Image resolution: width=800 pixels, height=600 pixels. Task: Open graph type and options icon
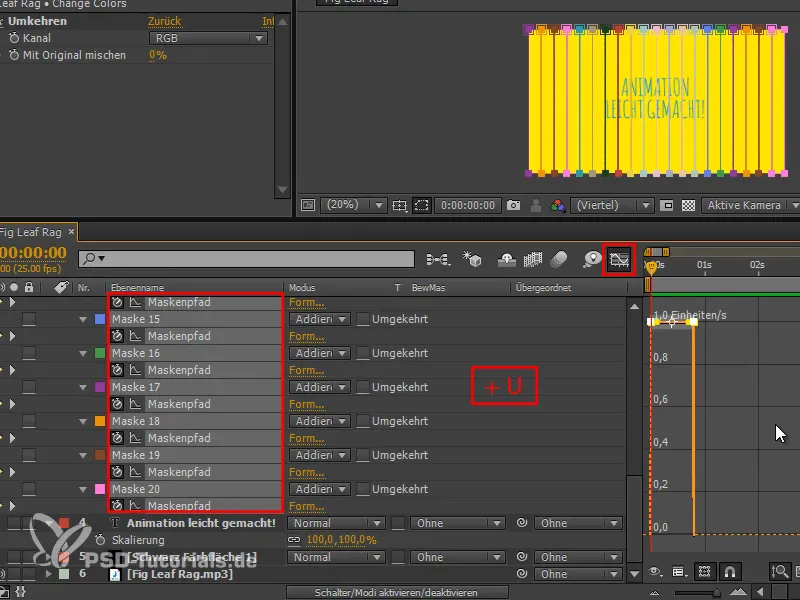pos(678,572)
